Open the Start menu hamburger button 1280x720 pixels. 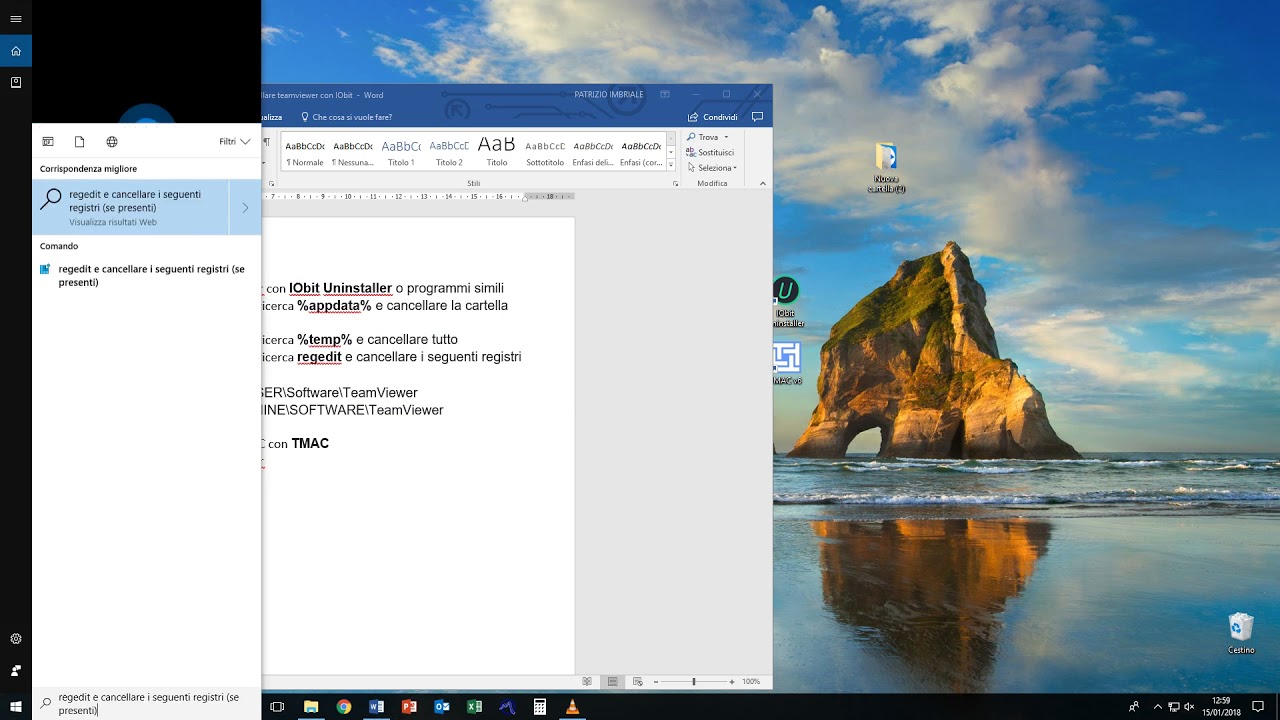(x=15, y=18)
